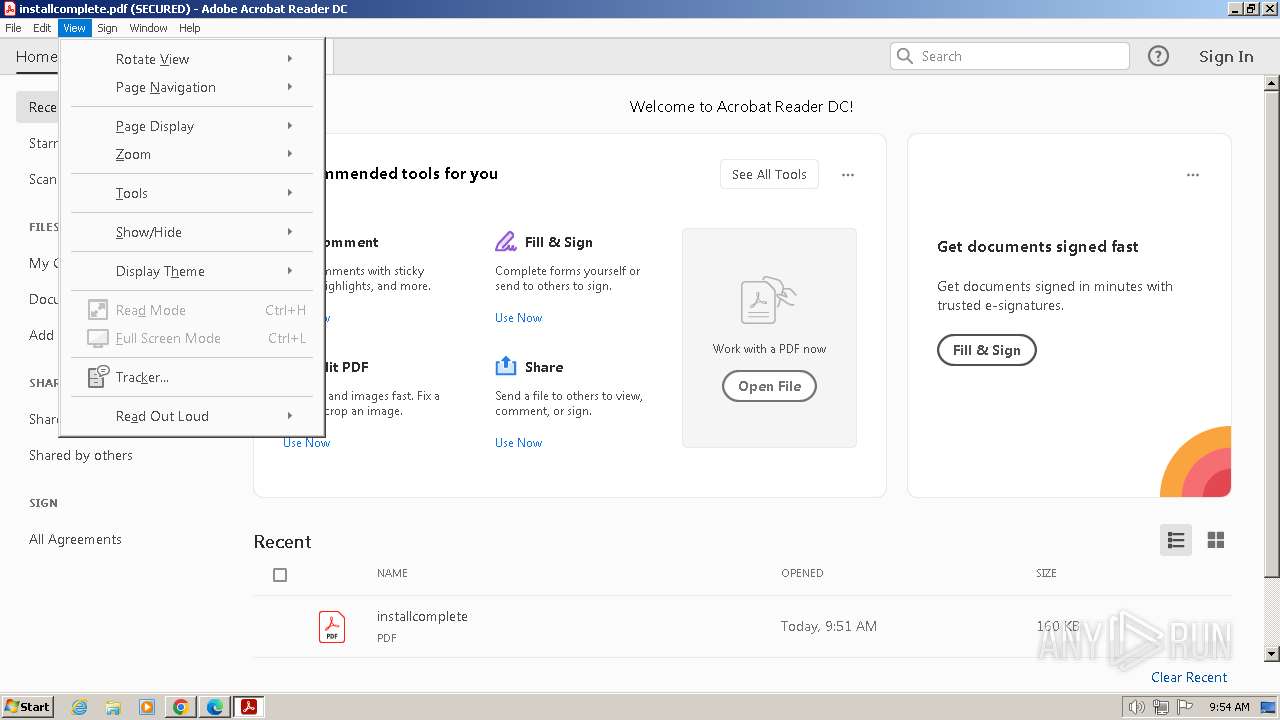Open more options in recommended tools card
This screenshot has width=1280, height=720.
848,175
